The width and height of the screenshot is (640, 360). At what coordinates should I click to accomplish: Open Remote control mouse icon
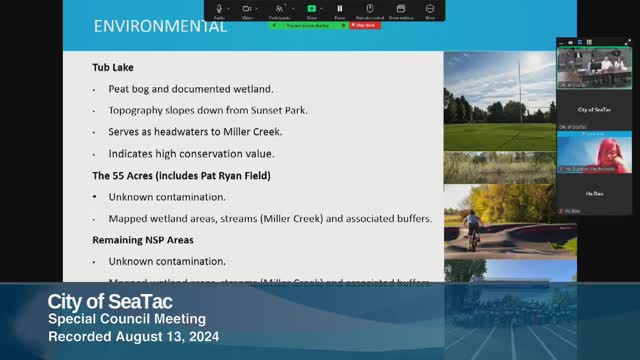click(x=370, y=9)
